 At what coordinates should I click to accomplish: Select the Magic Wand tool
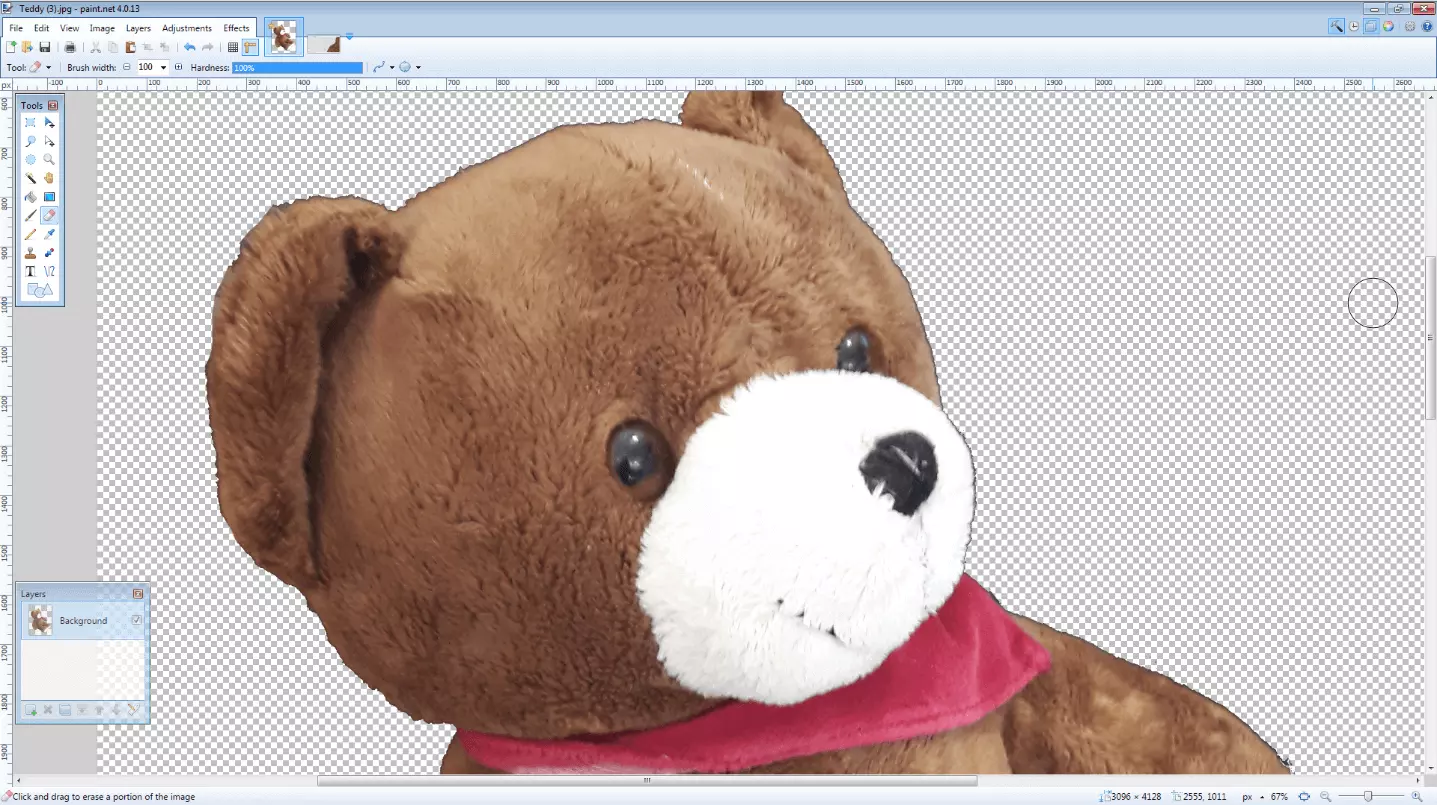click(31, 178)
